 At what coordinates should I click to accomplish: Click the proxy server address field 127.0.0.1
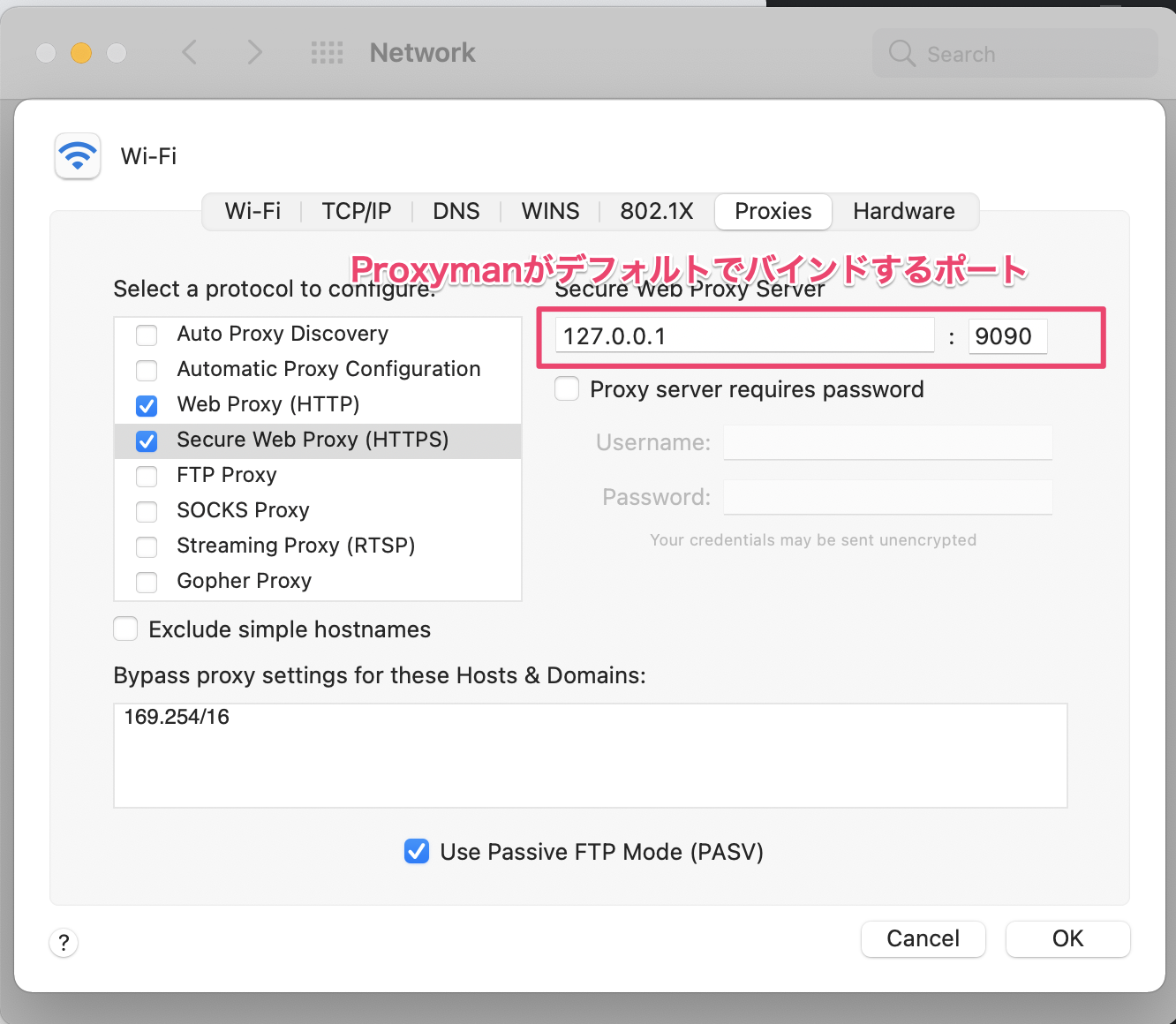pos(744,335)
